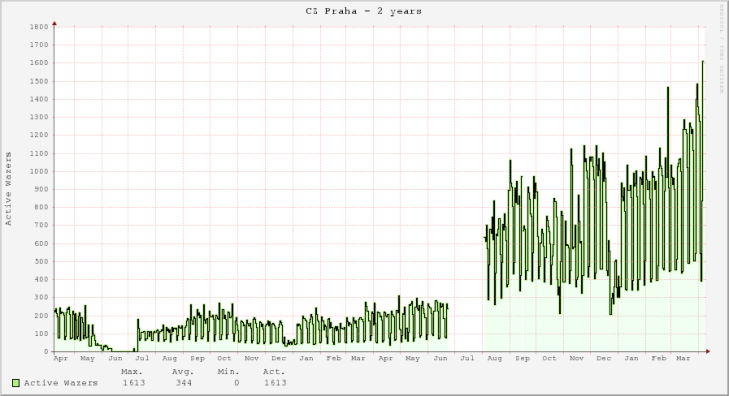Click the Min. column header in legend
729x396 pixels.
pos(228,372)
